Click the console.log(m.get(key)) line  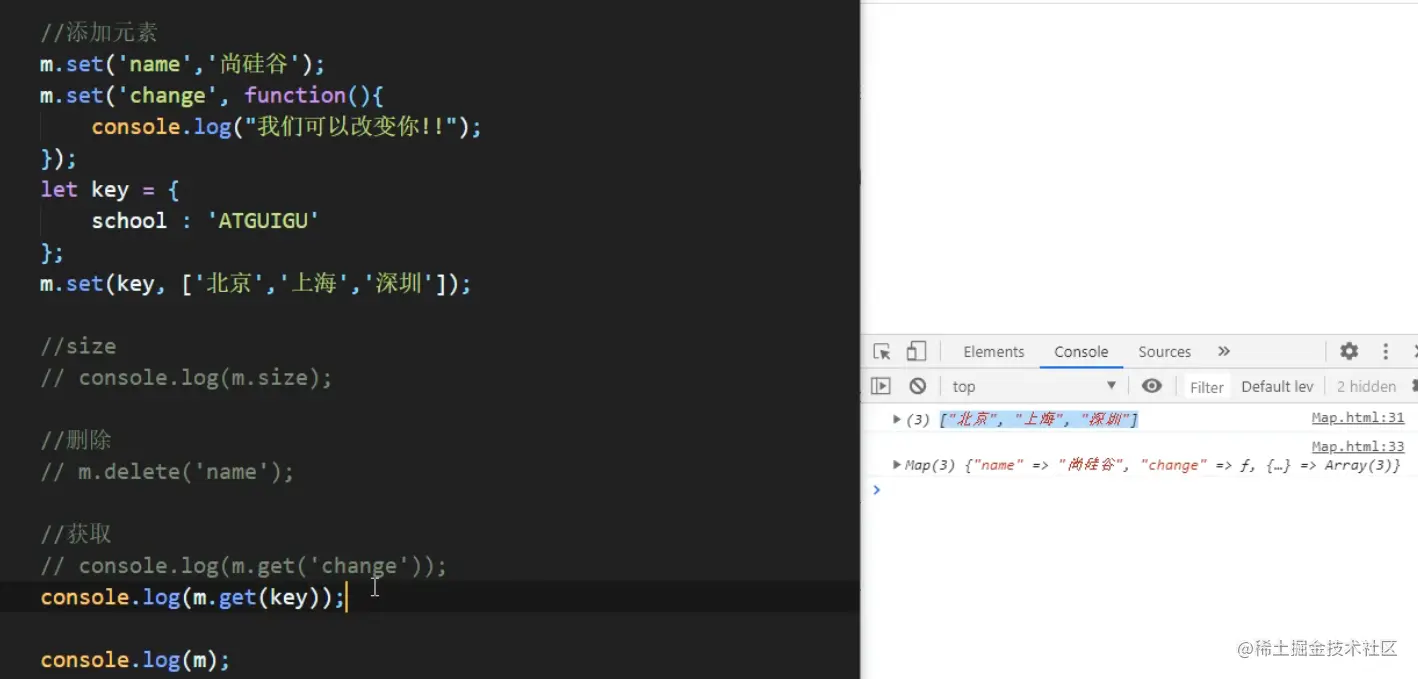[x=193, y=597]
